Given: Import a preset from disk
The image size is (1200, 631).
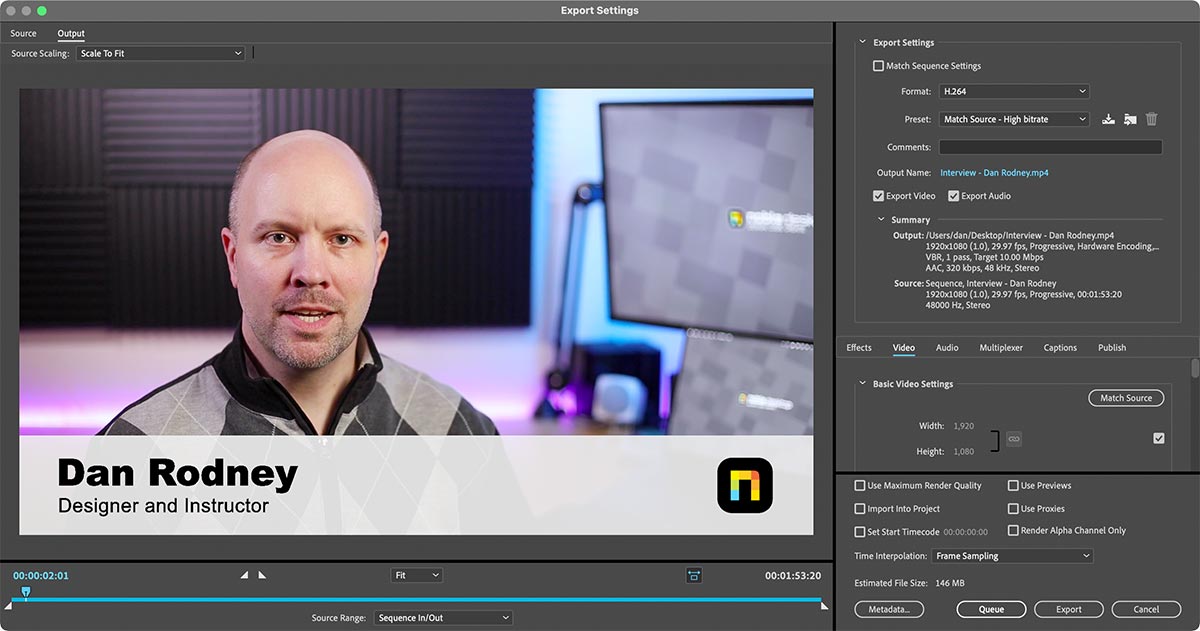Looking at the screenshot, I should (x=1129, y=118).
